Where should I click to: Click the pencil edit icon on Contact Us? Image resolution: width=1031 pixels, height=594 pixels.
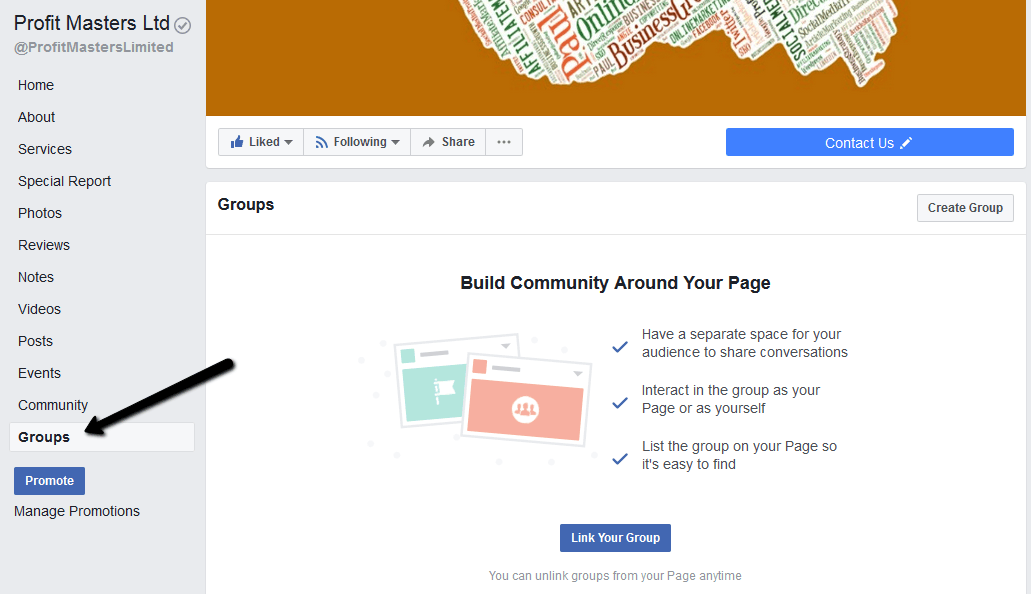pos(906,143)
